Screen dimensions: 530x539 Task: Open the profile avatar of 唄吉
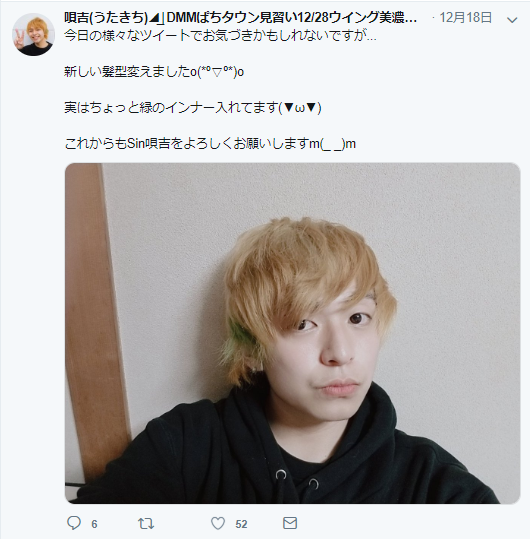34,34
